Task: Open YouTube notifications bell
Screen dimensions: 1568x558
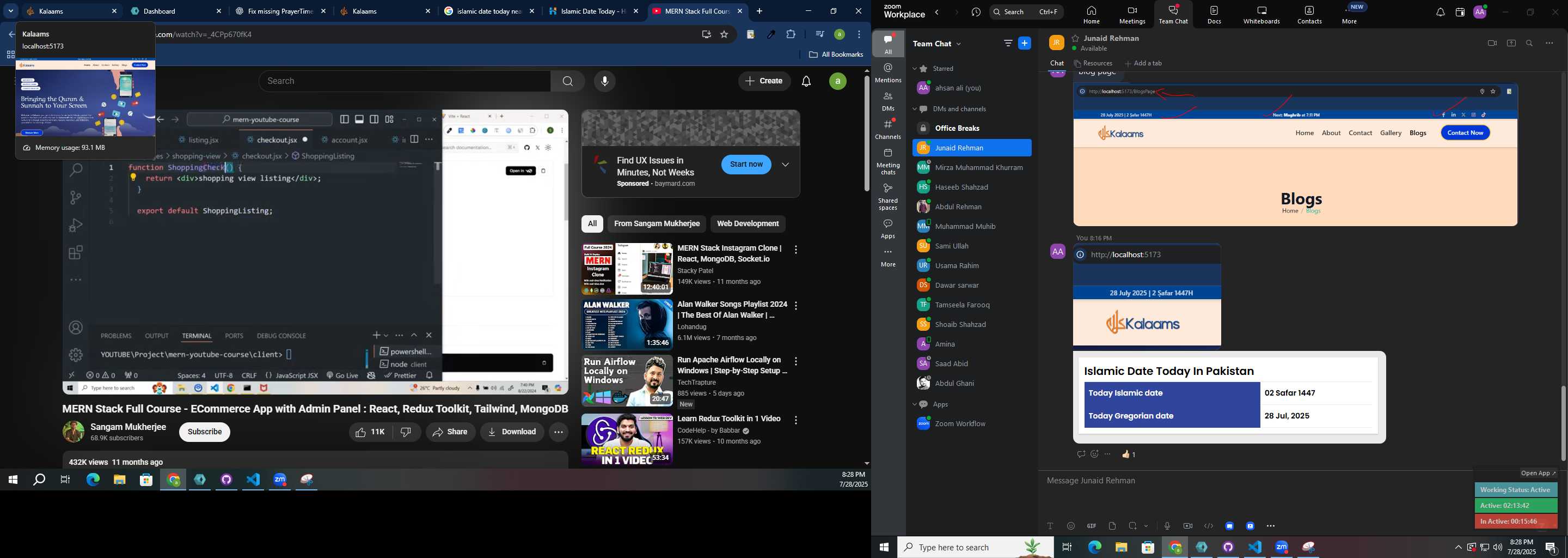Action: tap(806, 81)
